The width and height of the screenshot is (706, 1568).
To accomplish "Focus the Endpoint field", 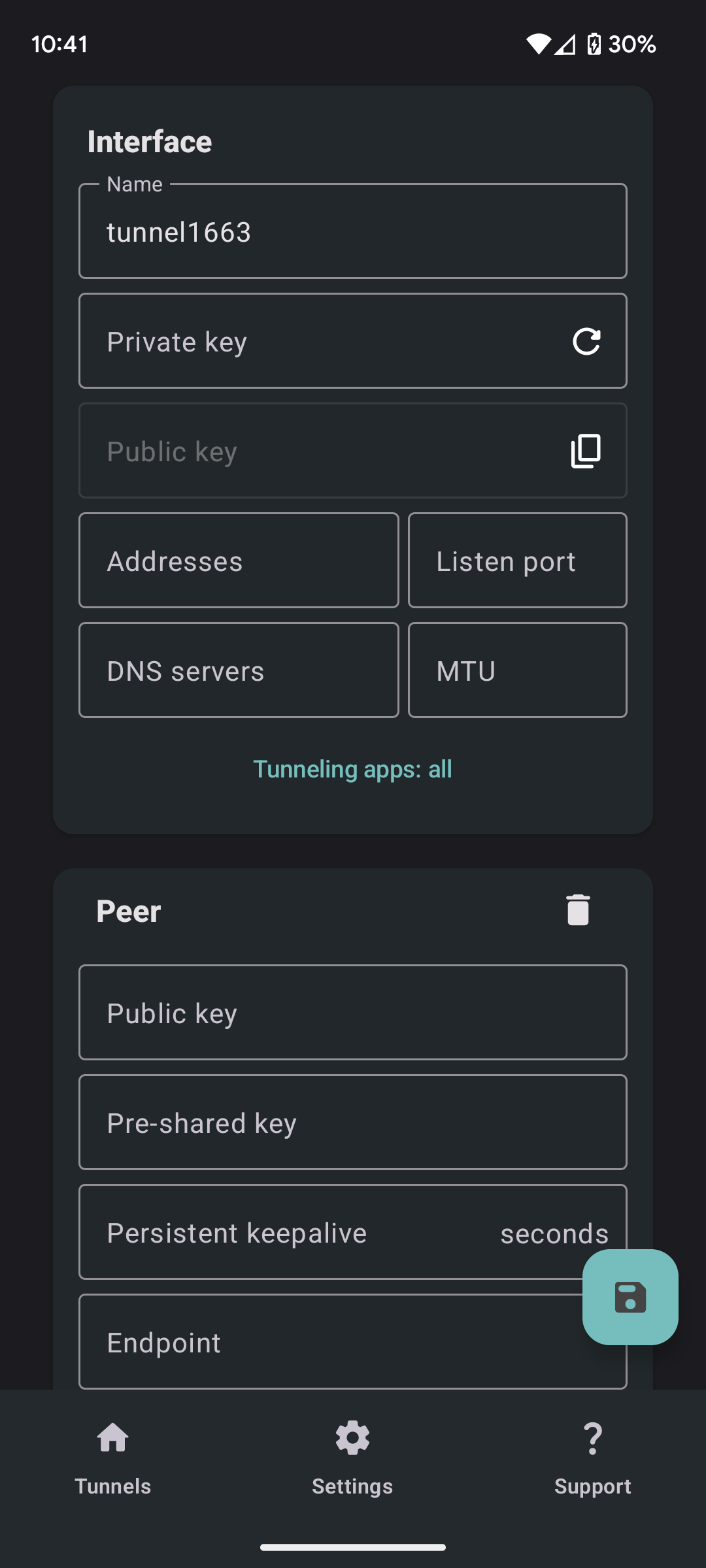I will pyautogui.click(x=314, y=1342).
